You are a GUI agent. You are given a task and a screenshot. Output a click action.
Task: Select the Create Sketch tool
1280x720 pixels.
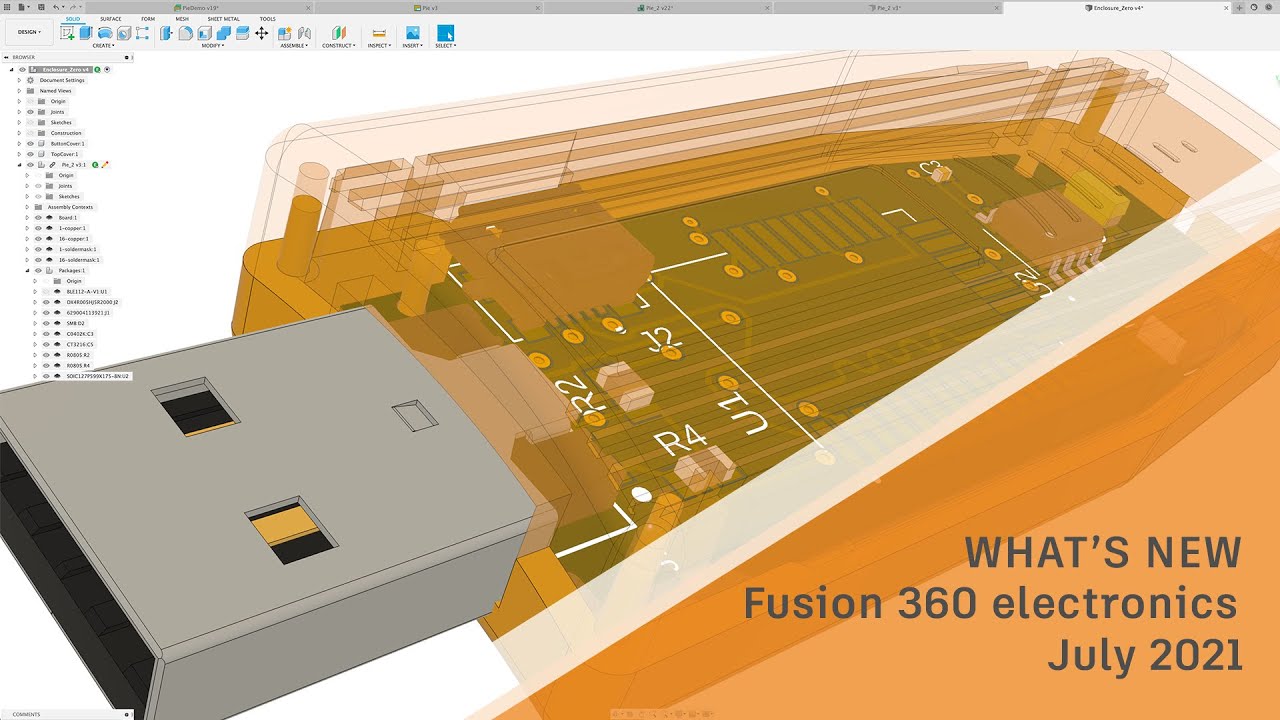tap(67, 33)
